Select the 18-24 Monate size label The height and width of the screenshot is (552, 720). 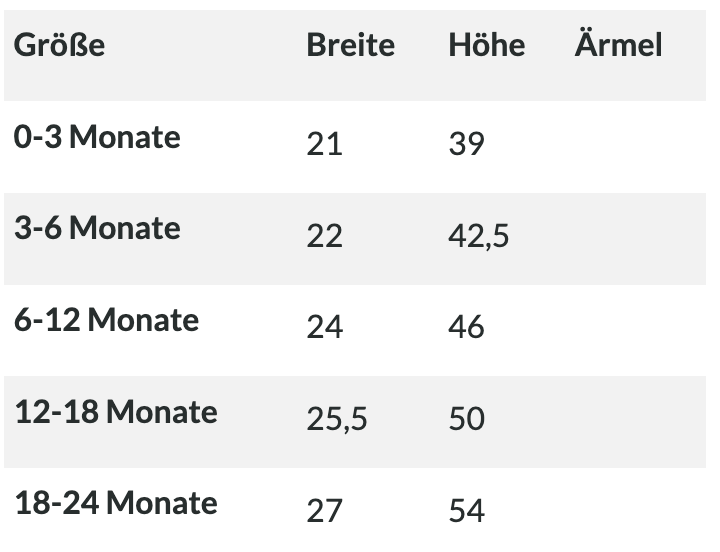(116, 503)
